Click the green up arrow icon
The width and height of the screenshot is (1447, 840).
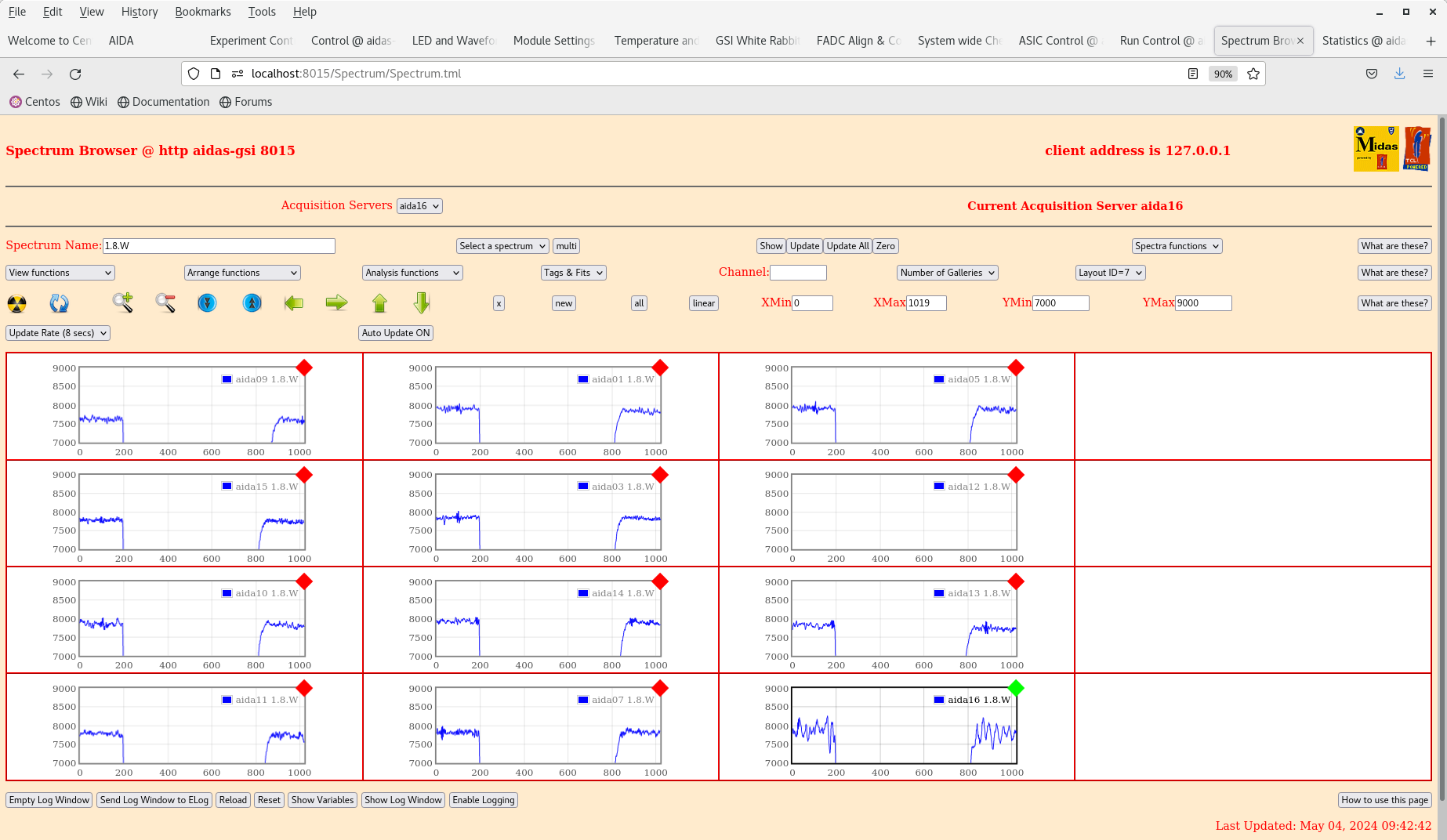point(379,302)
